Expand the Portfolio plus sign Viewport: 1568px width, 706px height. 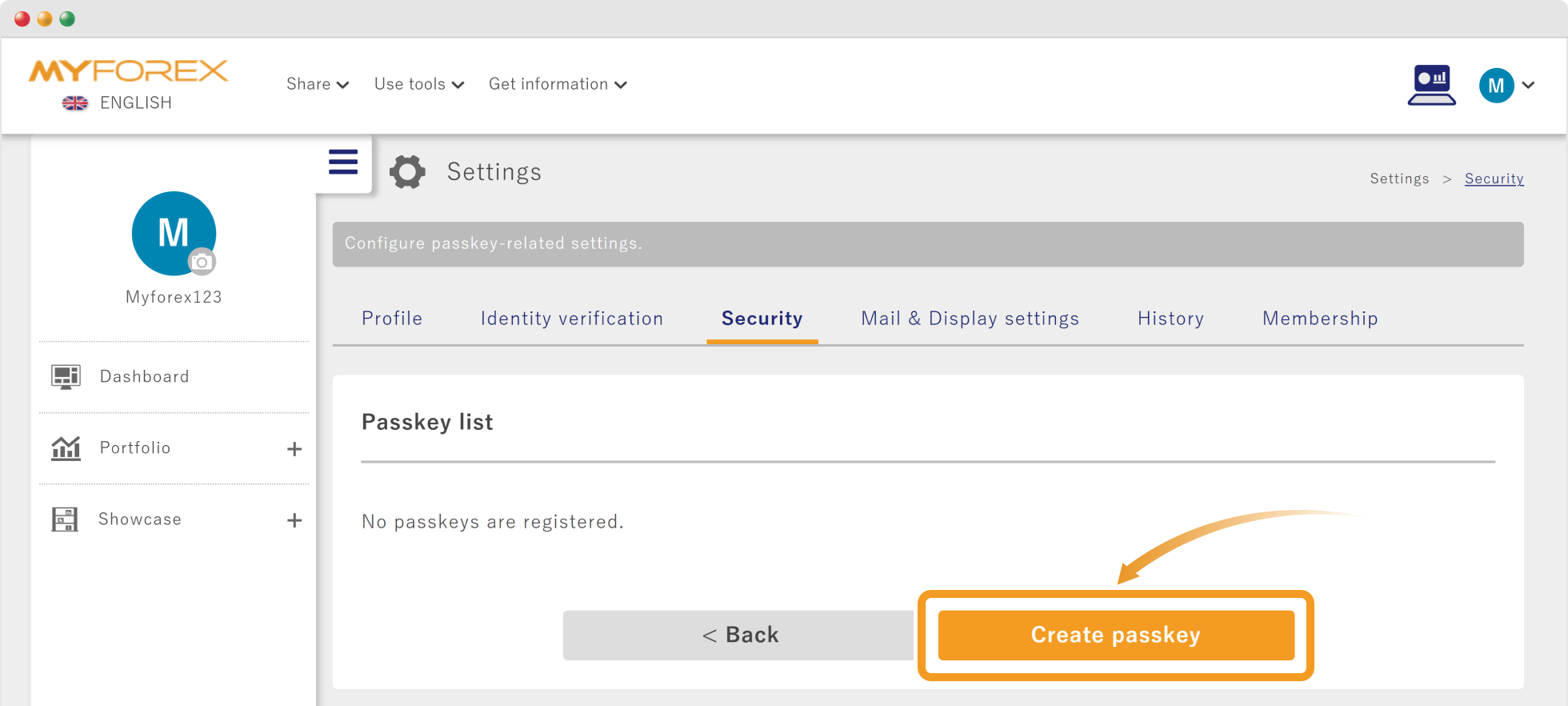click(294, 449)
